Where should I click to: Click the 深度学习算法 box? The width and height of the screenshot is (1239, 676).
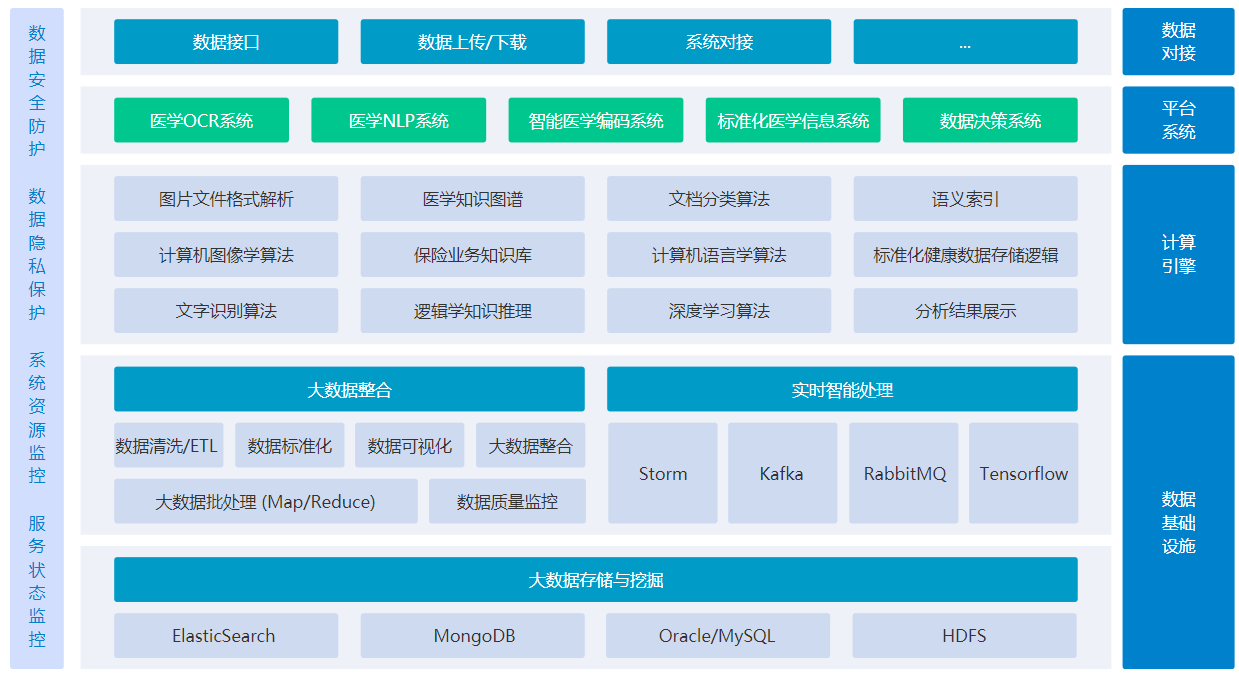(x=719, y=311)
